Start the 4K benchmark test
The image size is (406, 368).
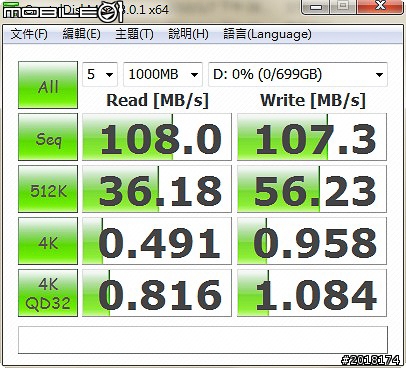tap(48, 241)
